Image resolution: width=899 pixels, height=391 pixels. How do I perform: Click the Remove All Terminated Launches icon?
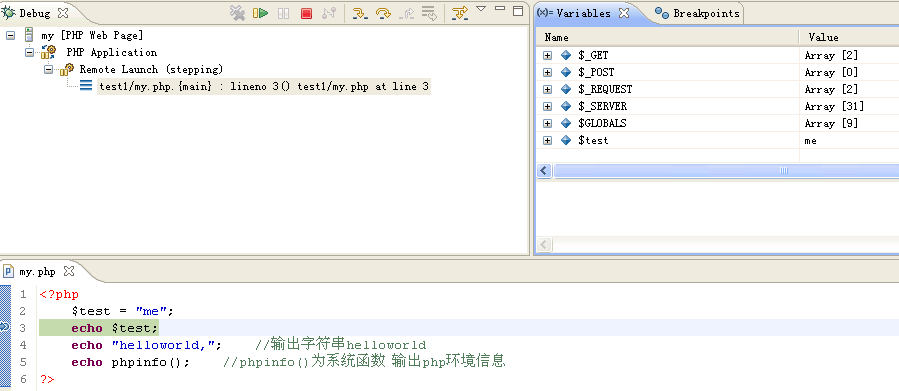point(237,13)
